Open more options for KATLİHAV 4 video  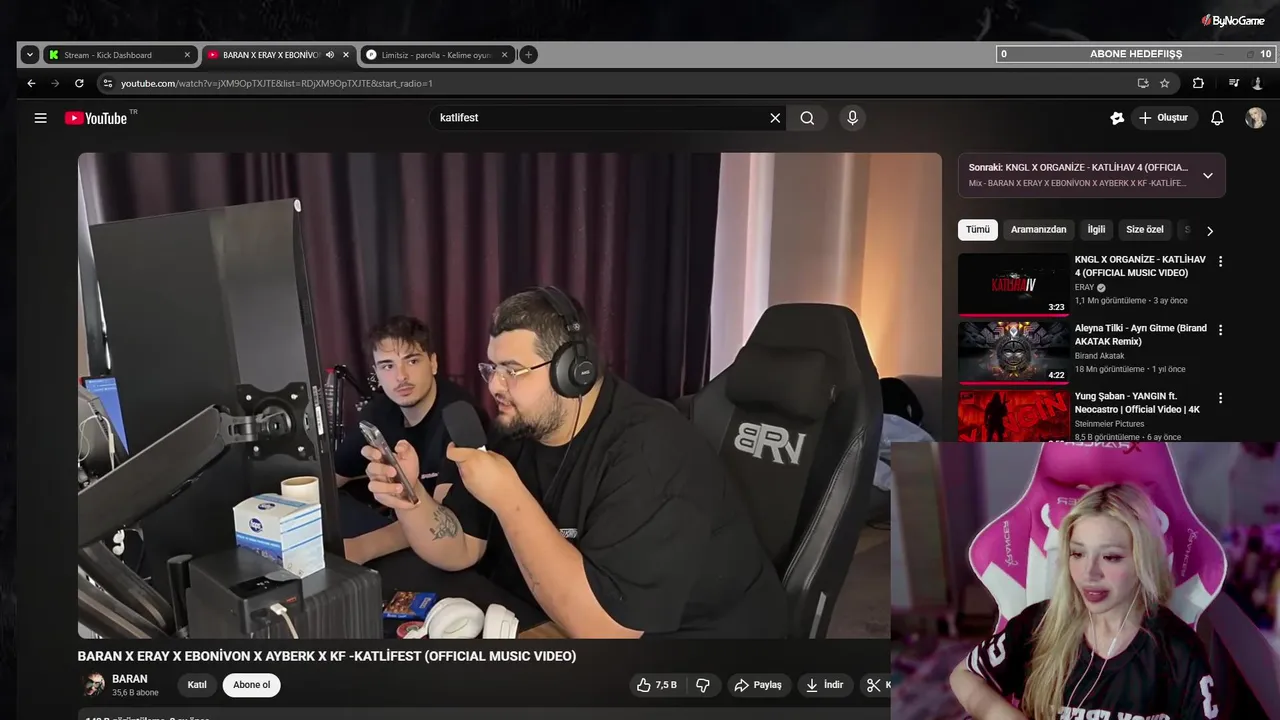point(1220,261)
